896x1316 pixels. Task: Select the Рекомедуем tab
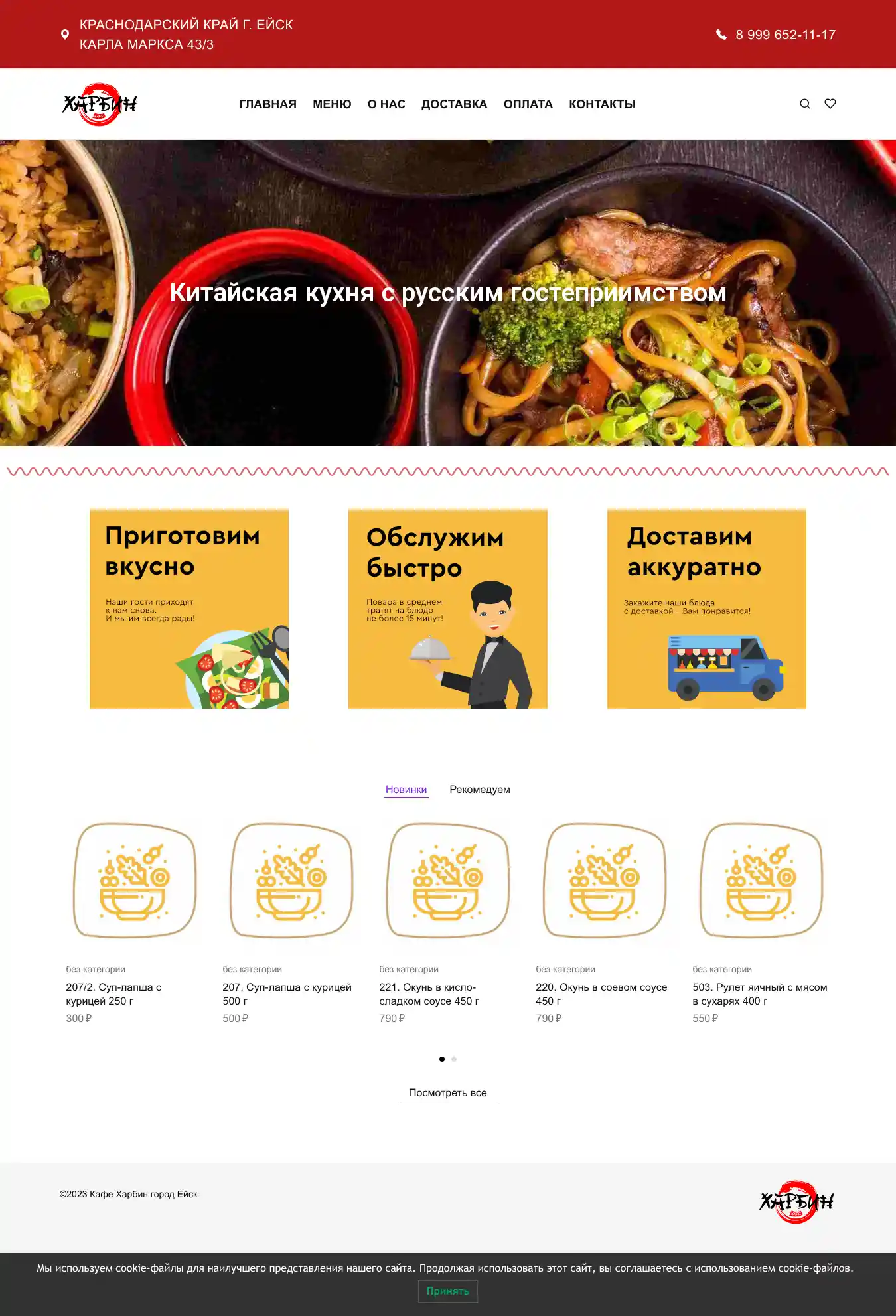480,790
